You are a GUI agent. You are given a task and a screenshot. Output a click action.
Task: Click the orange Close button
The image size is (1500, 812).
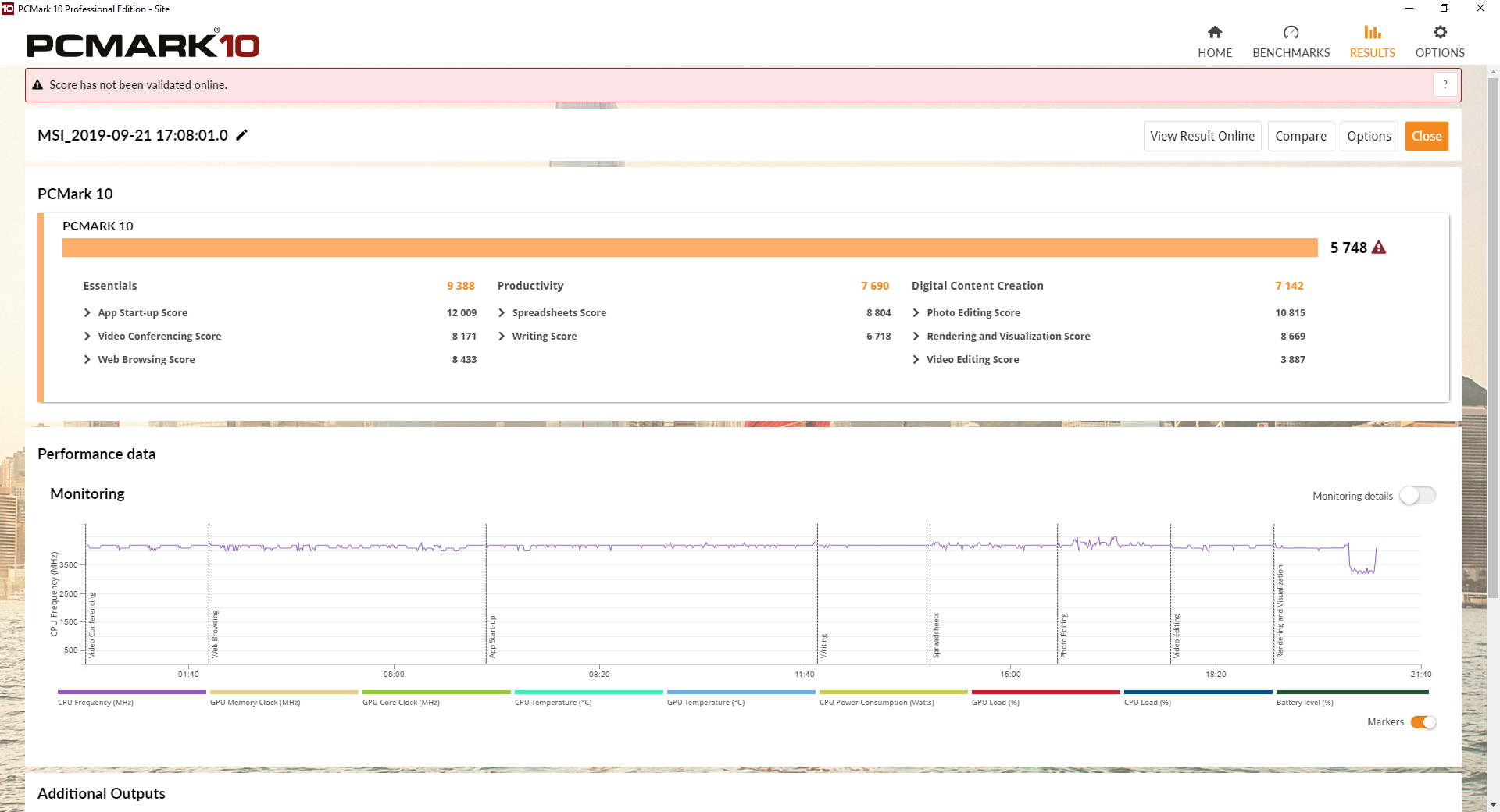(x=1427, y=136)
